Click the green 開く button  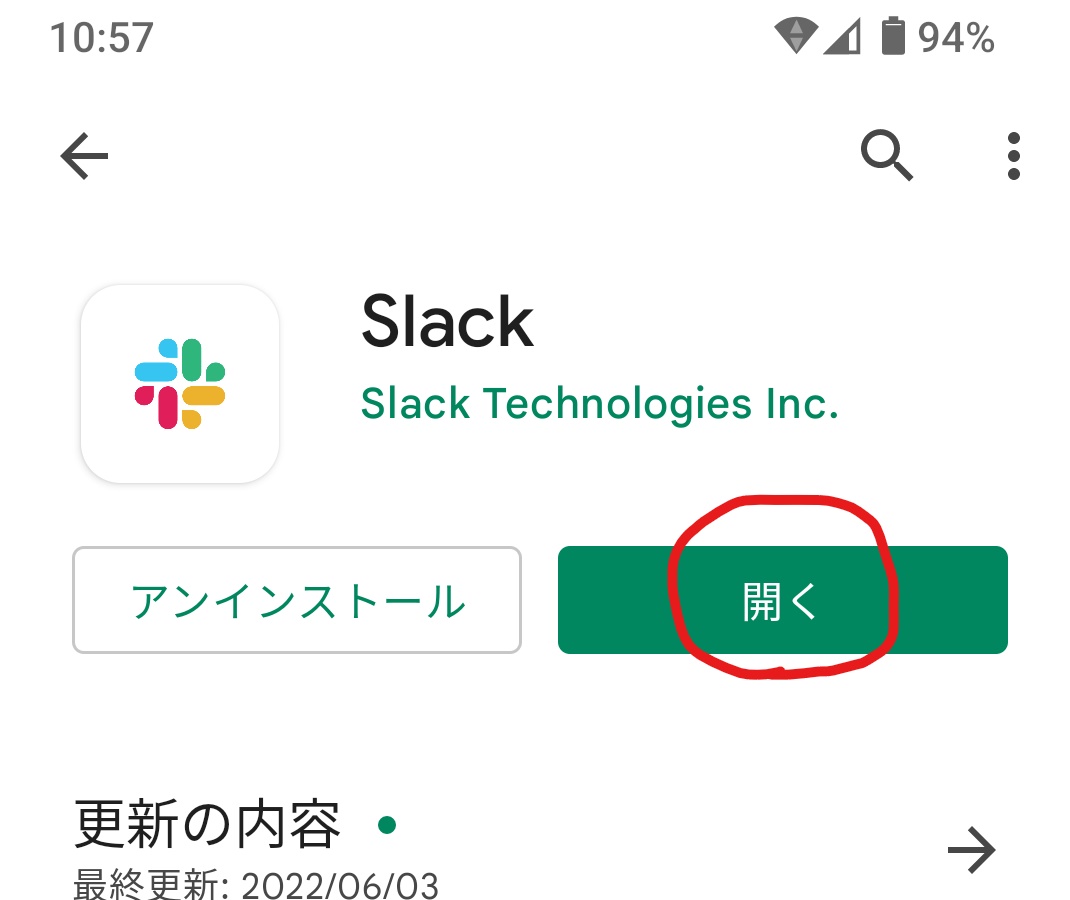click(783, 600)
